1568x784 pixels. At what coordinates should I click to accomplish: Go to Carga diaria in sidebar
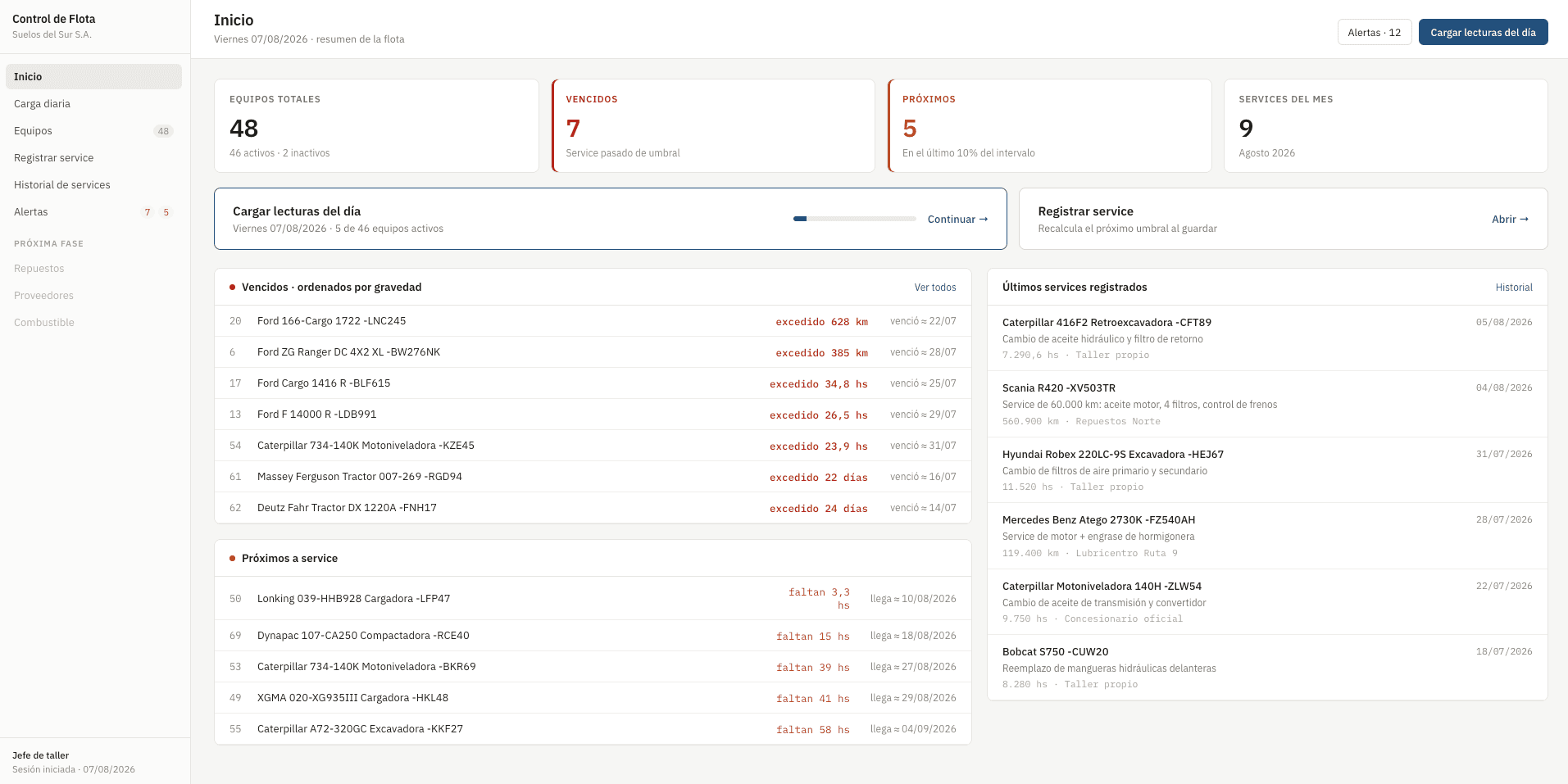click(x=93, y=103)
